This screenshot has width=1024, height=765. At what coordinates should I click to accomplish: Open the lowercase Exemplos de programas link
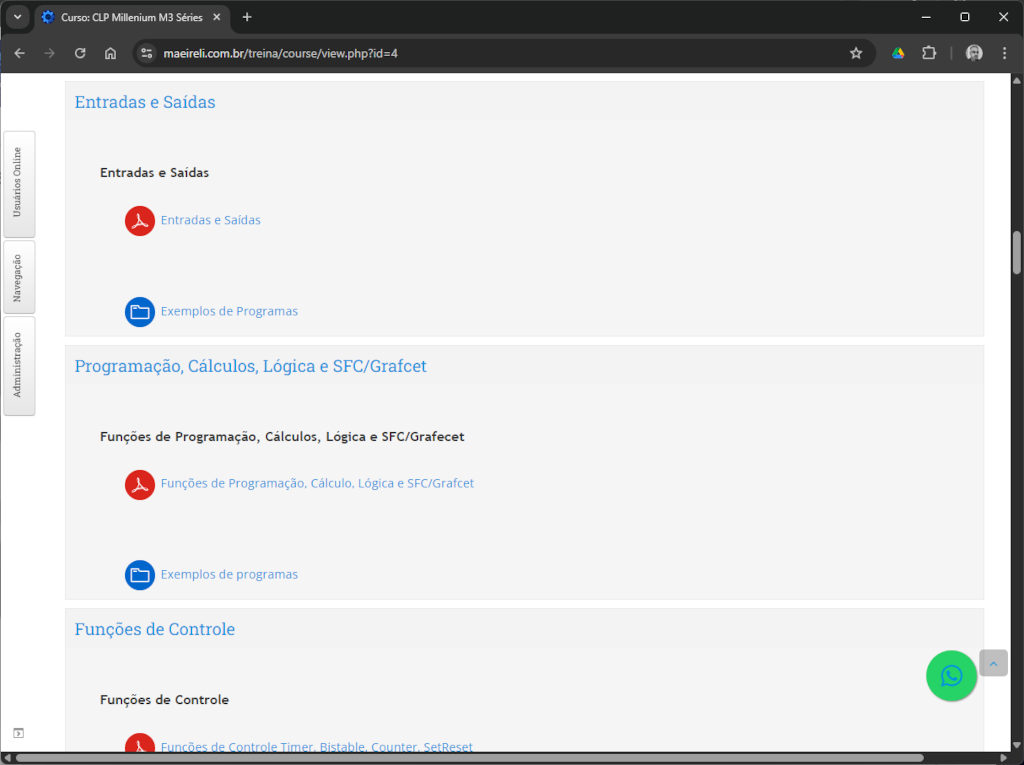[x=229, y=575]
